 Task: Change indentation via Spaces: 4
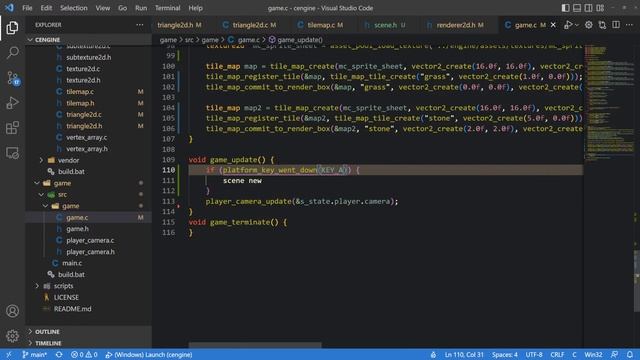[504, 355]
